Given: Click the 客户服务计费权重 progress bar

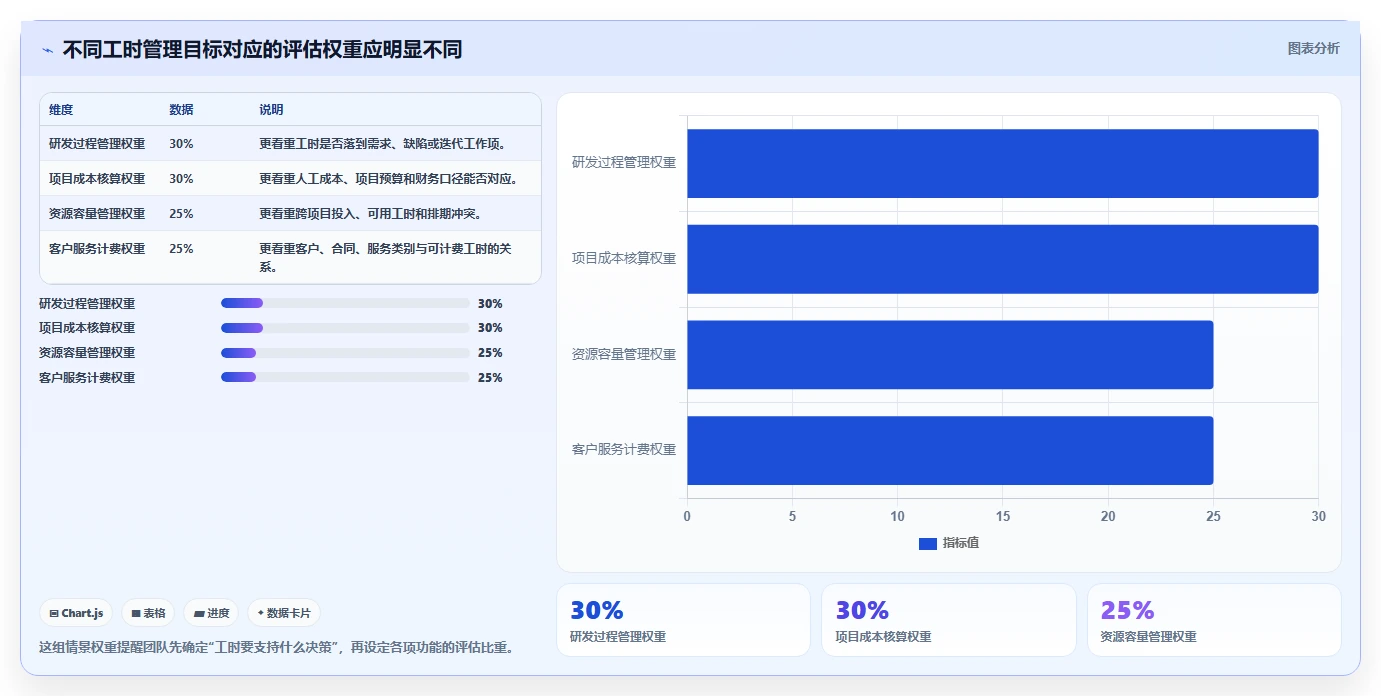Looking at the screenshot, I should pos(345,377).
